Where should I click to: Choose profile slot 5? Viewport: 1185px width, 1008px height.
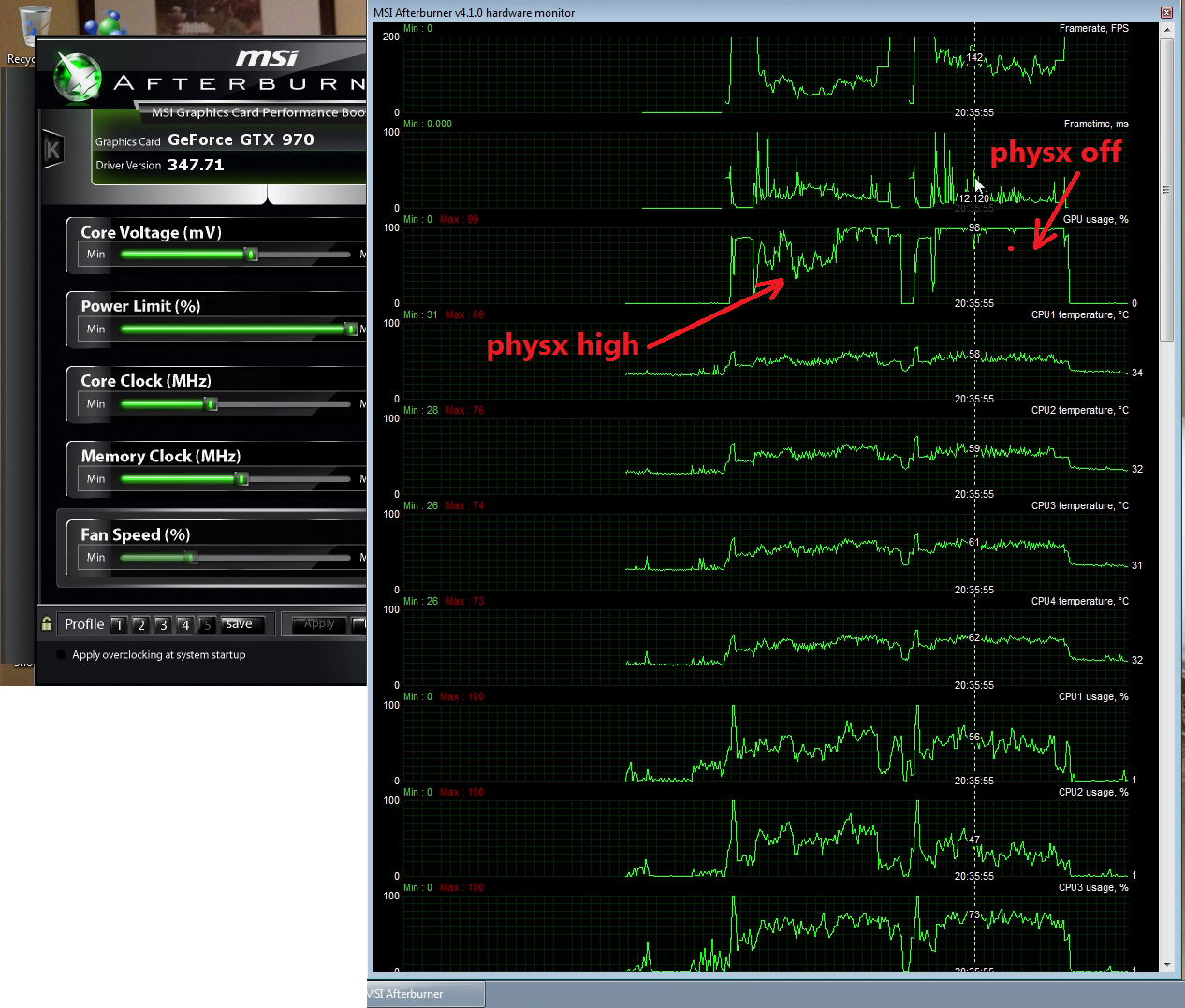[x=207, y=624]
